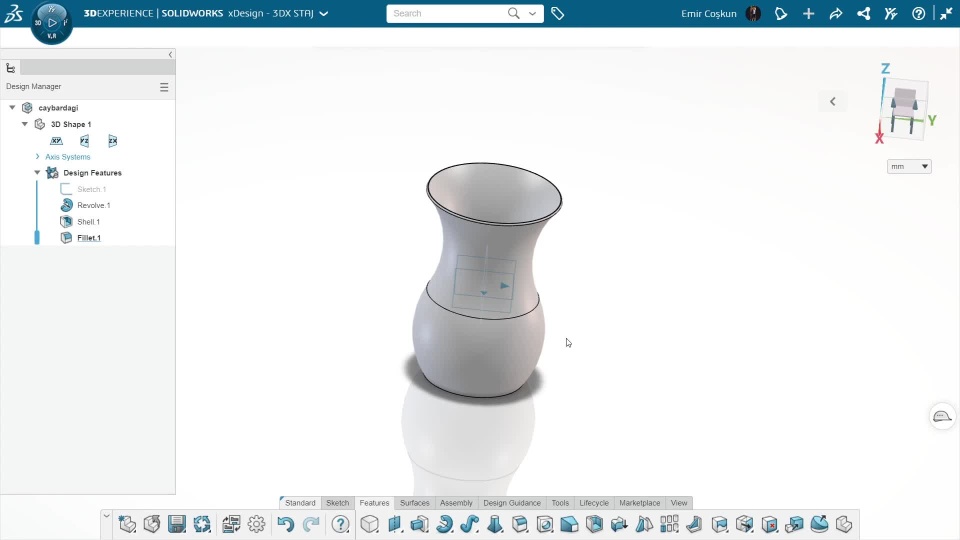
Task: Click the delete face red-x cube icon
Action: point(770,524)
